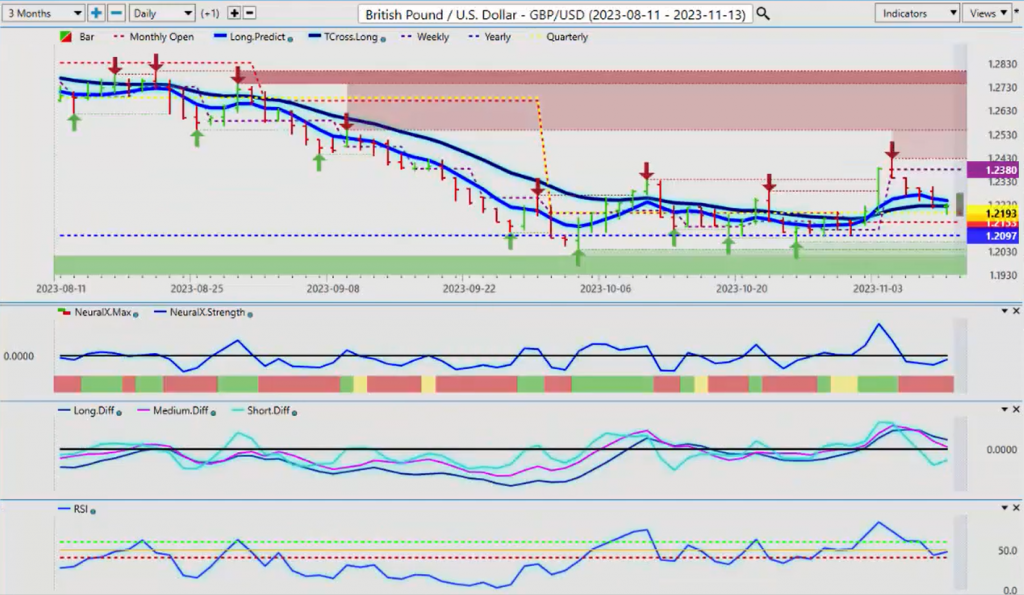Toggle the Long.Predict legend entry

(x=256, y=37)
